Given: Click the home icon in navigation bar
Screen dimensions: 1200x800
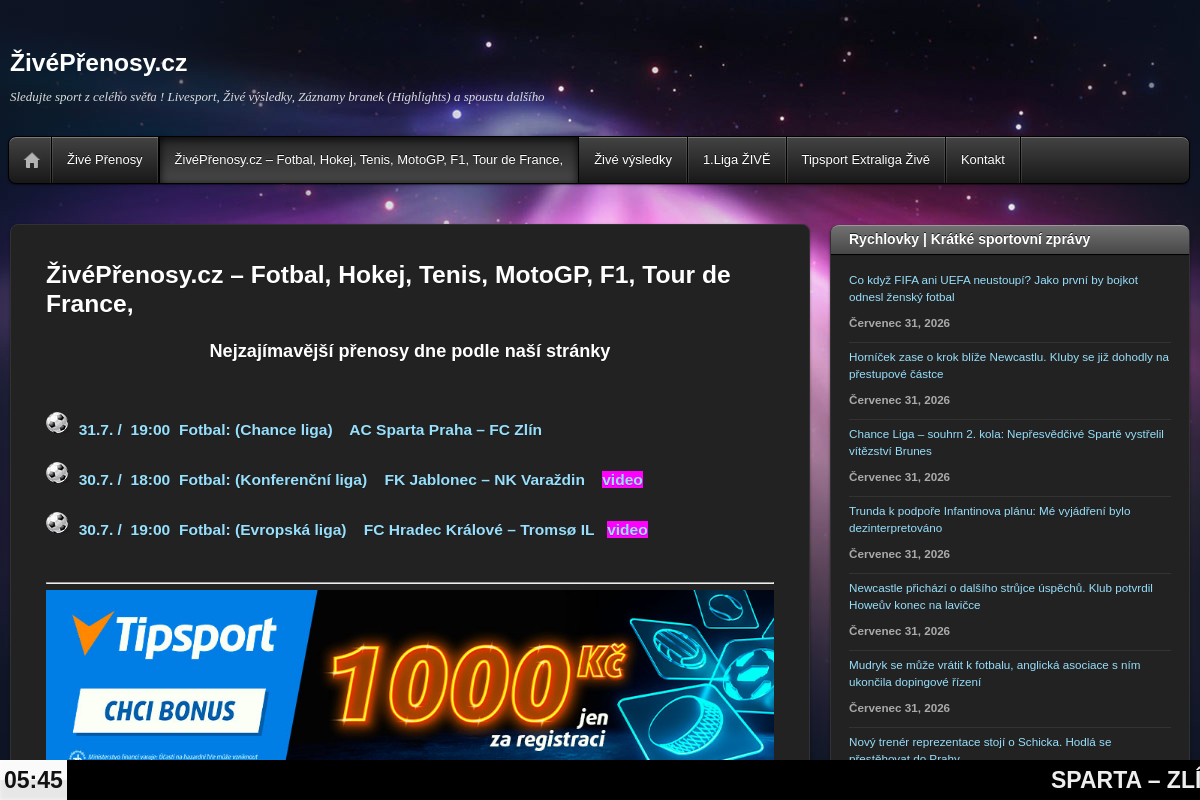Looking at the screenshot, I should (x=32, y=160).
